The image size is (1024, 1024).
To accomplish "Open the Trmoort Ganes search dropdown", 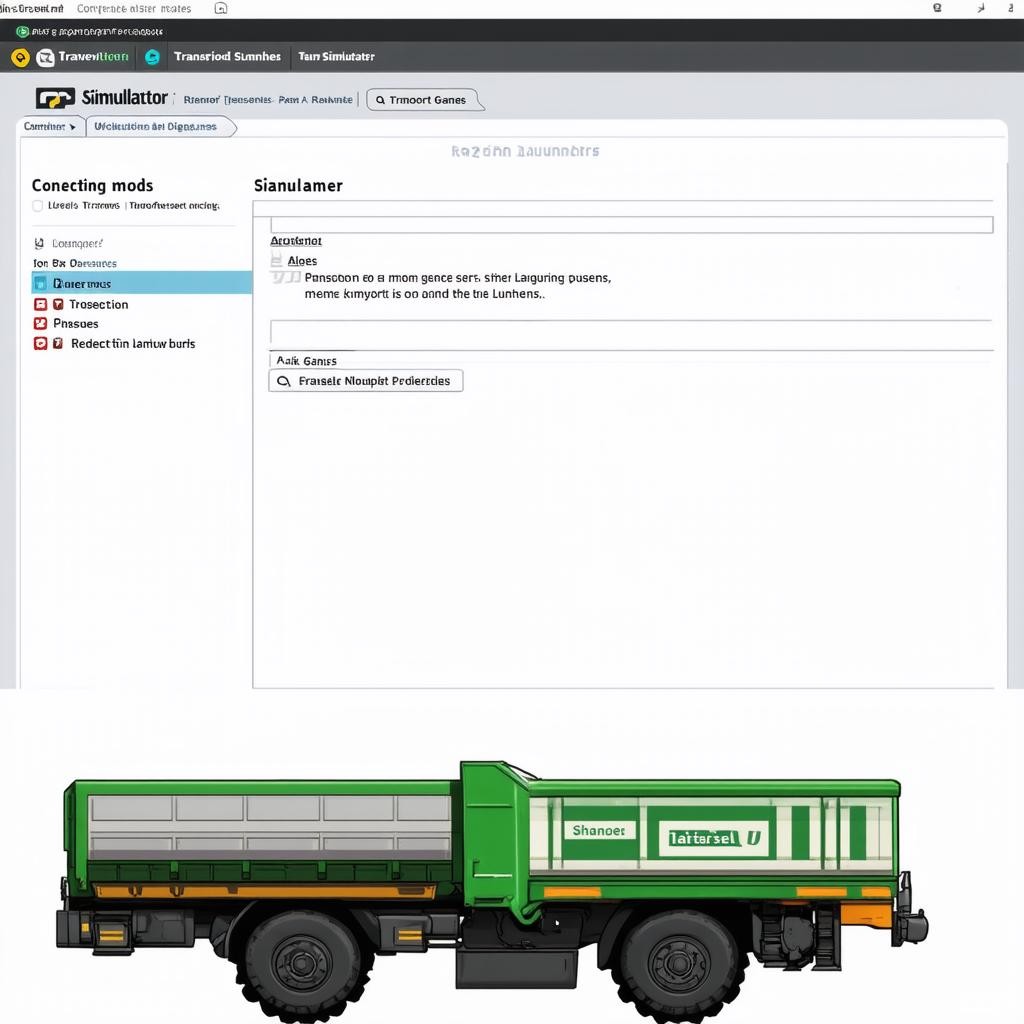I will click(x=424, y=100).
